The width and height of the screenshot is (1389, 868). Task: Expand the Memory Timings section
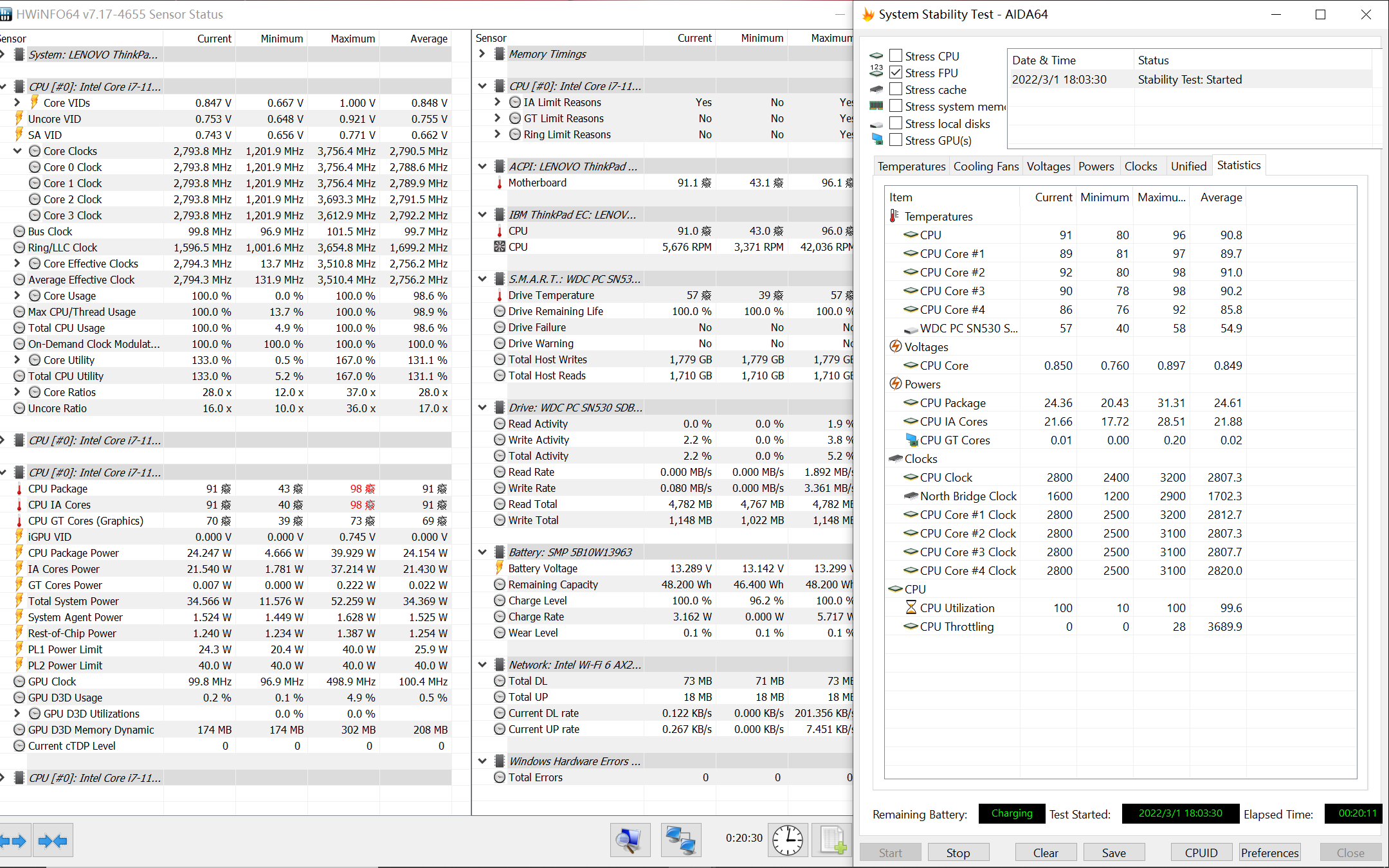(482, 54)
